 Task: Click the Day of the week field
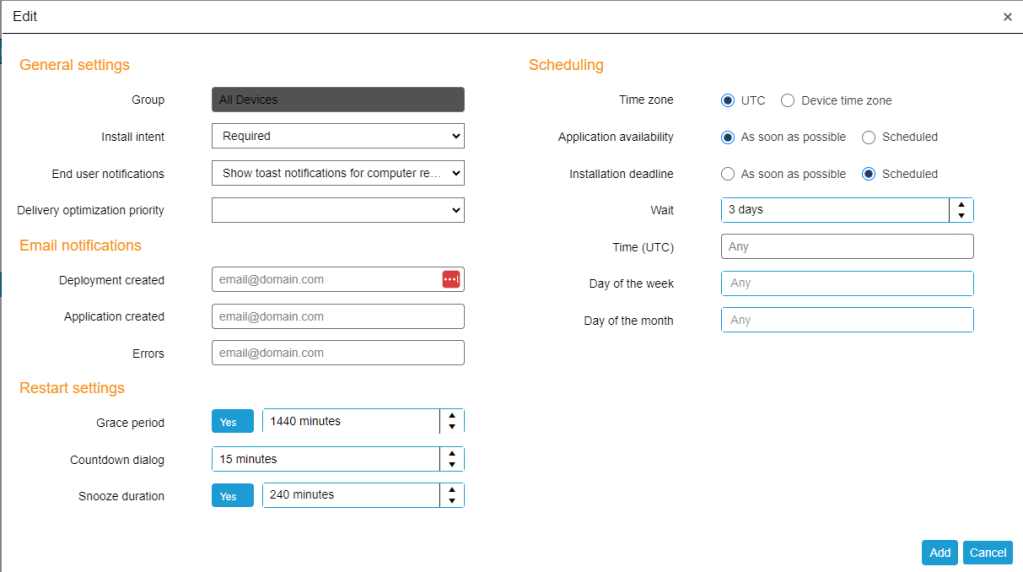(846, 284)
